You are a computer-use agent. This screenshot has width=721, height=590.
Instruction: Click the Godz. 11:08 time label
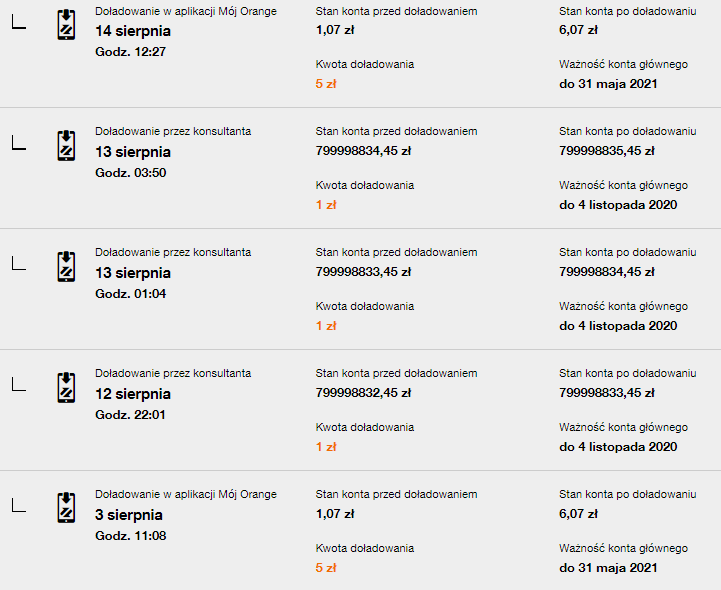(x=130, y=536)
